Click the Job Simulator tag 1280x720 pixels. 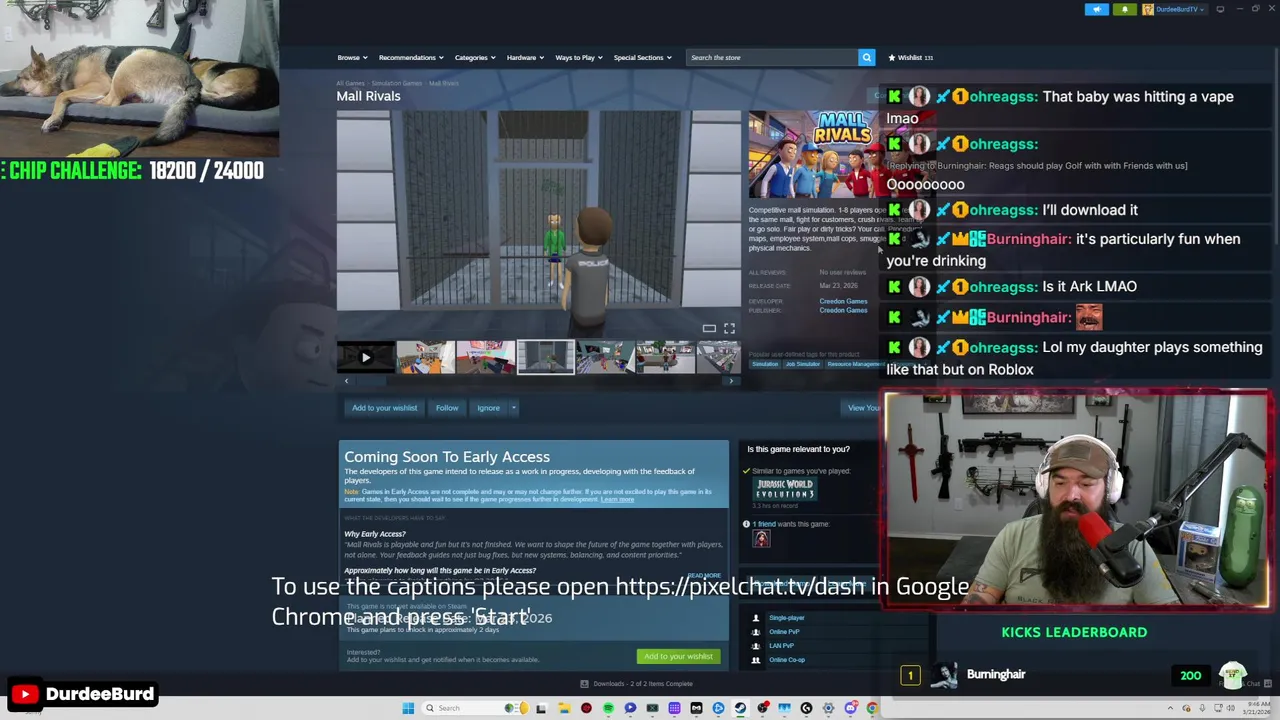pyautogui.click(x=802, y=364)
